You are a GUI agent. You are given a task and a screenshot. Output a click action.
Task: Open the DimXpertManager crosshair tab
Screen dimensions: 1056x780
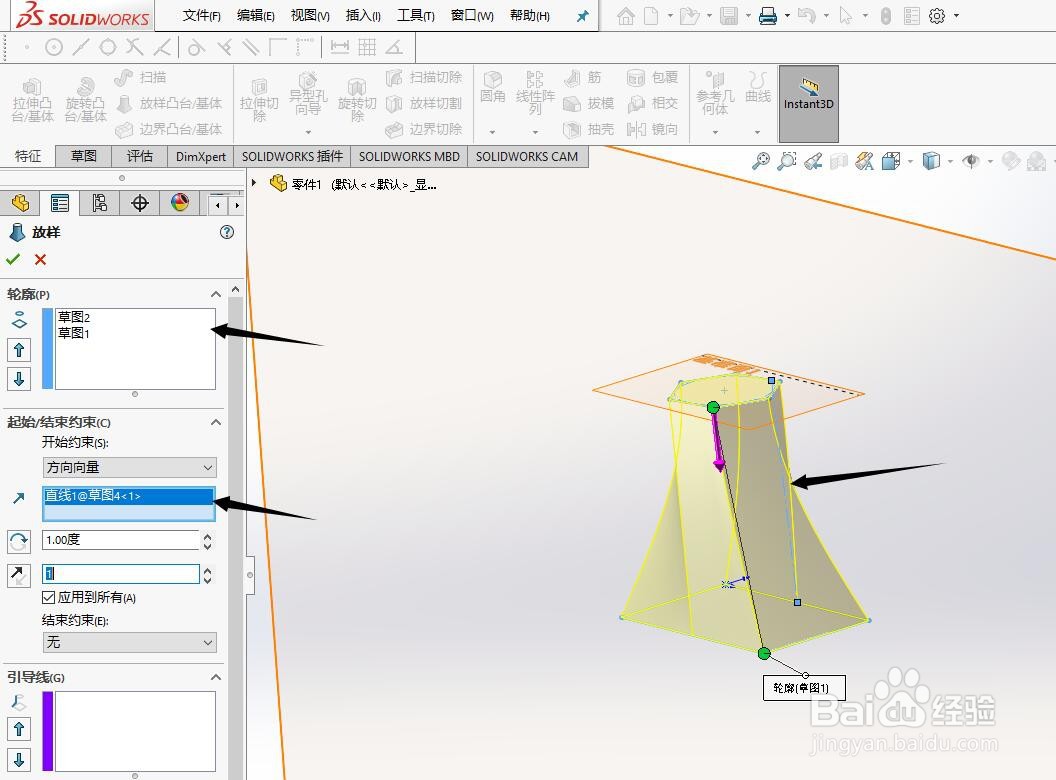139,203
